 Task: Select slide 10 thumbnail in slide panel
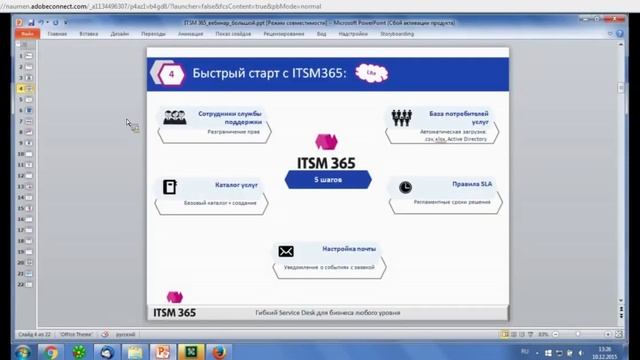[x=29, y=154]
